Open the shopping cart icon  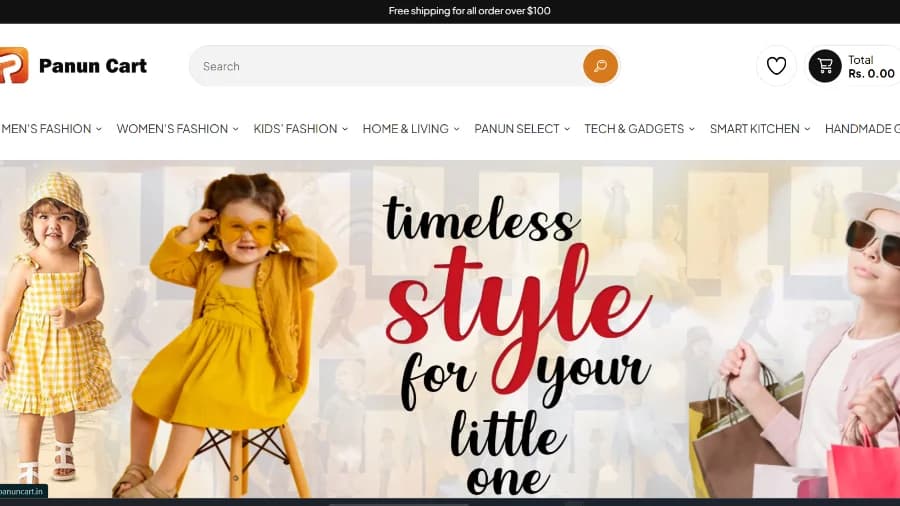[825, 66]
